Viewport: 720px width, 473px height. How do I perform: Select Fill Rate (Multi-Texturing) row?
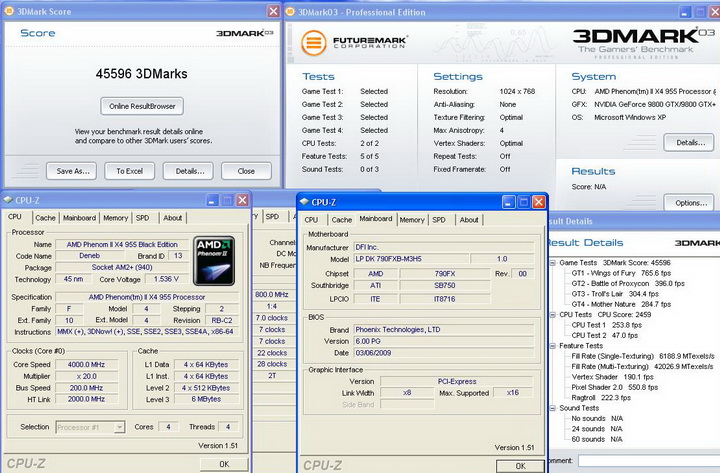point(643,366)
